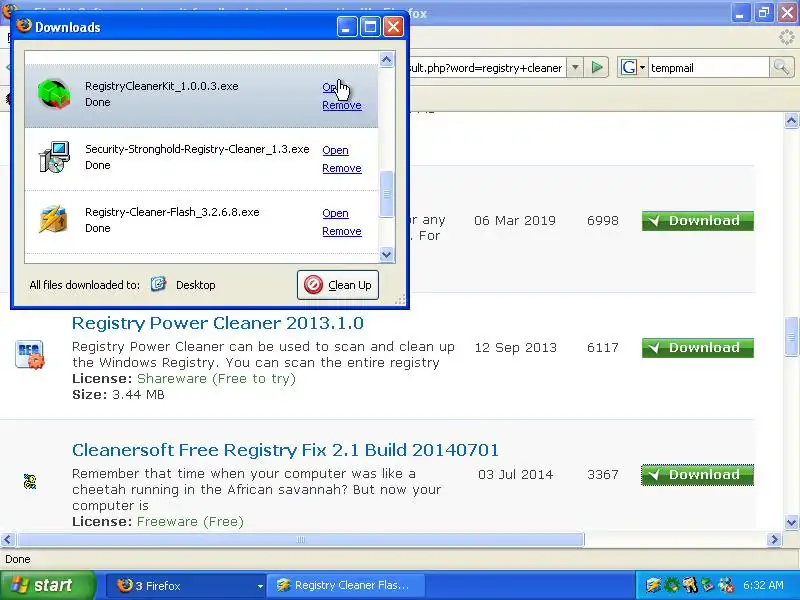Image resolution: width=800 pixels, height=600 pixels.
Task: Click the Downloads list scrollbar thumb
Action: [387, 194]
